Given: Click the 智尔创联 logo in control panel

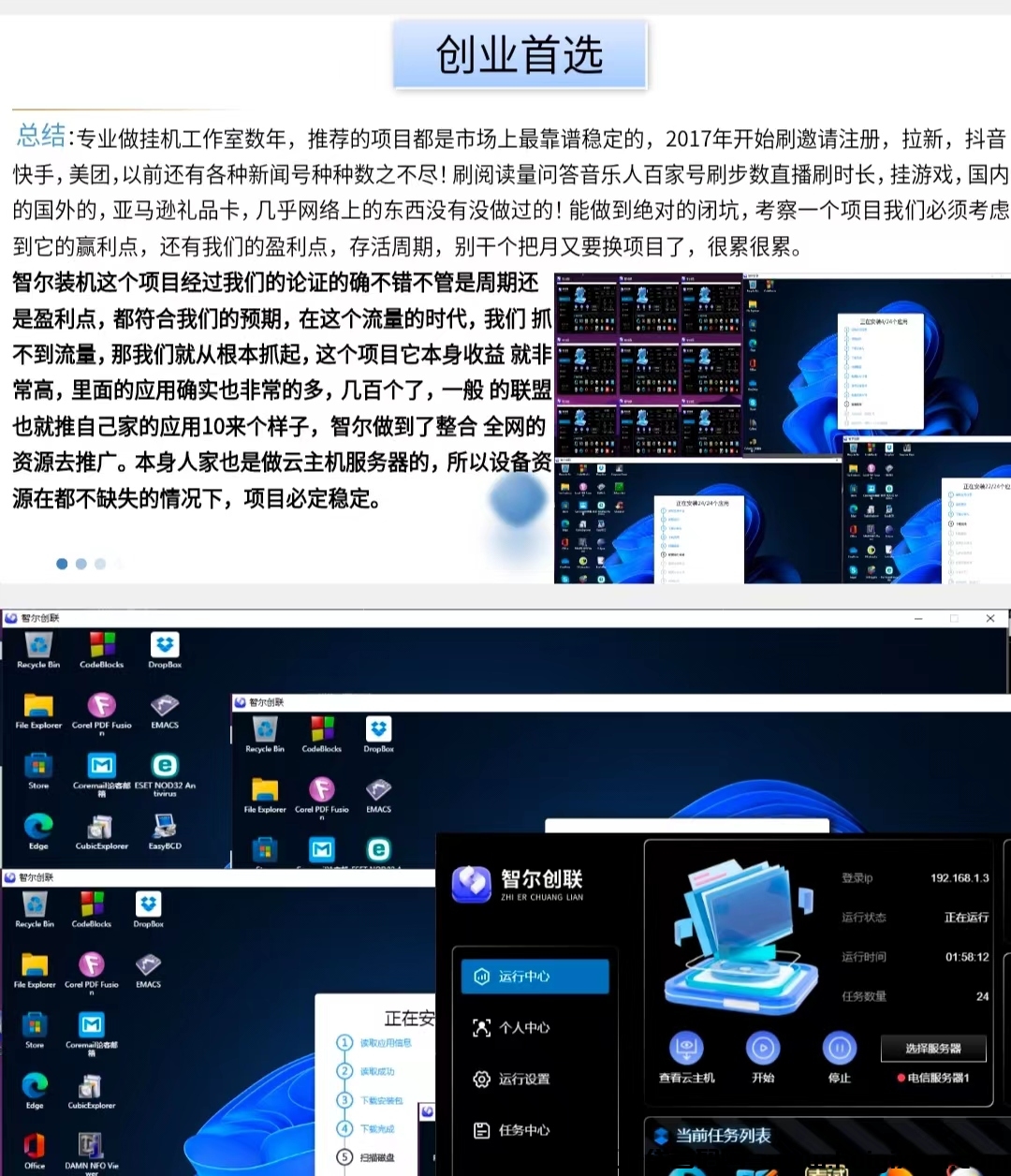Looking at the screenshot, I should click(472, 884).
